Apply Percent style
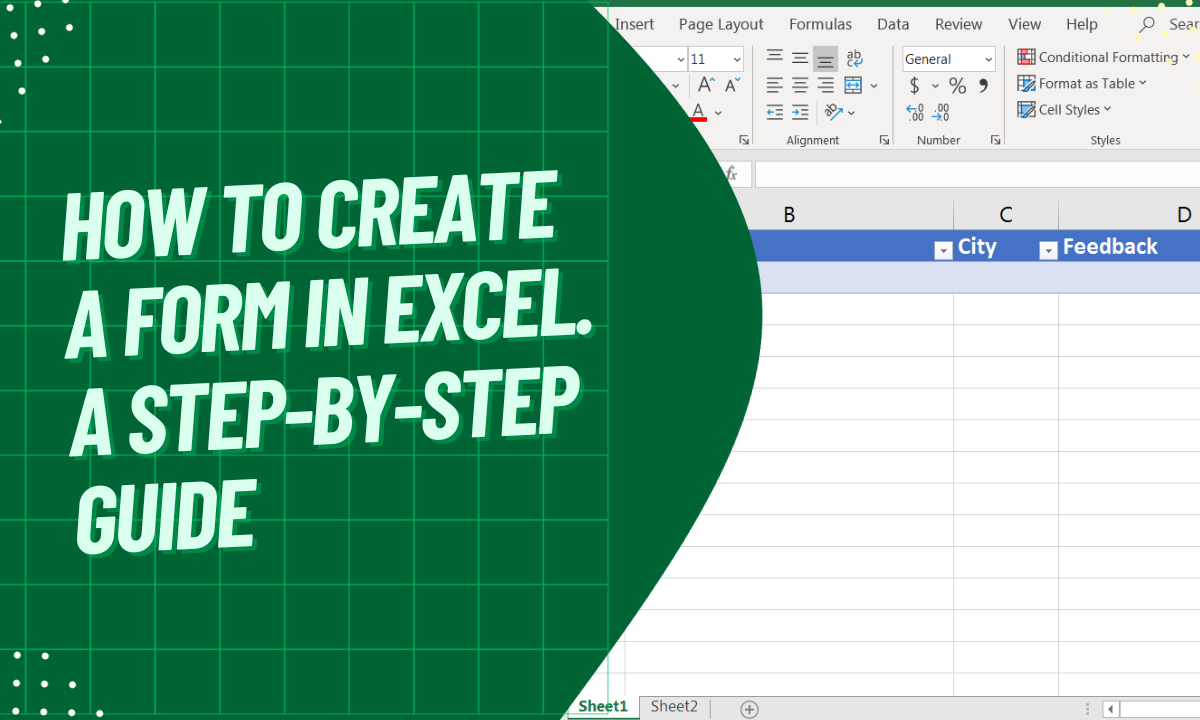 (x=957, y=86)
